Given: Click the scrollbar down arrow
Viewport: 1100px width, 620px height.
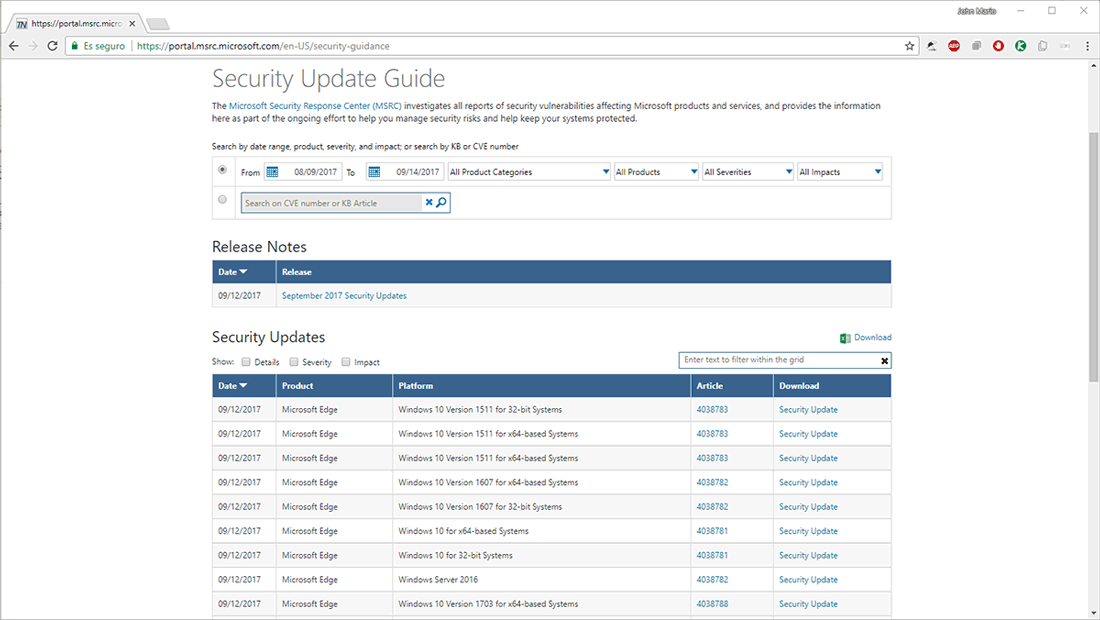Looking at the screenshot, I should coord(1093,612).
